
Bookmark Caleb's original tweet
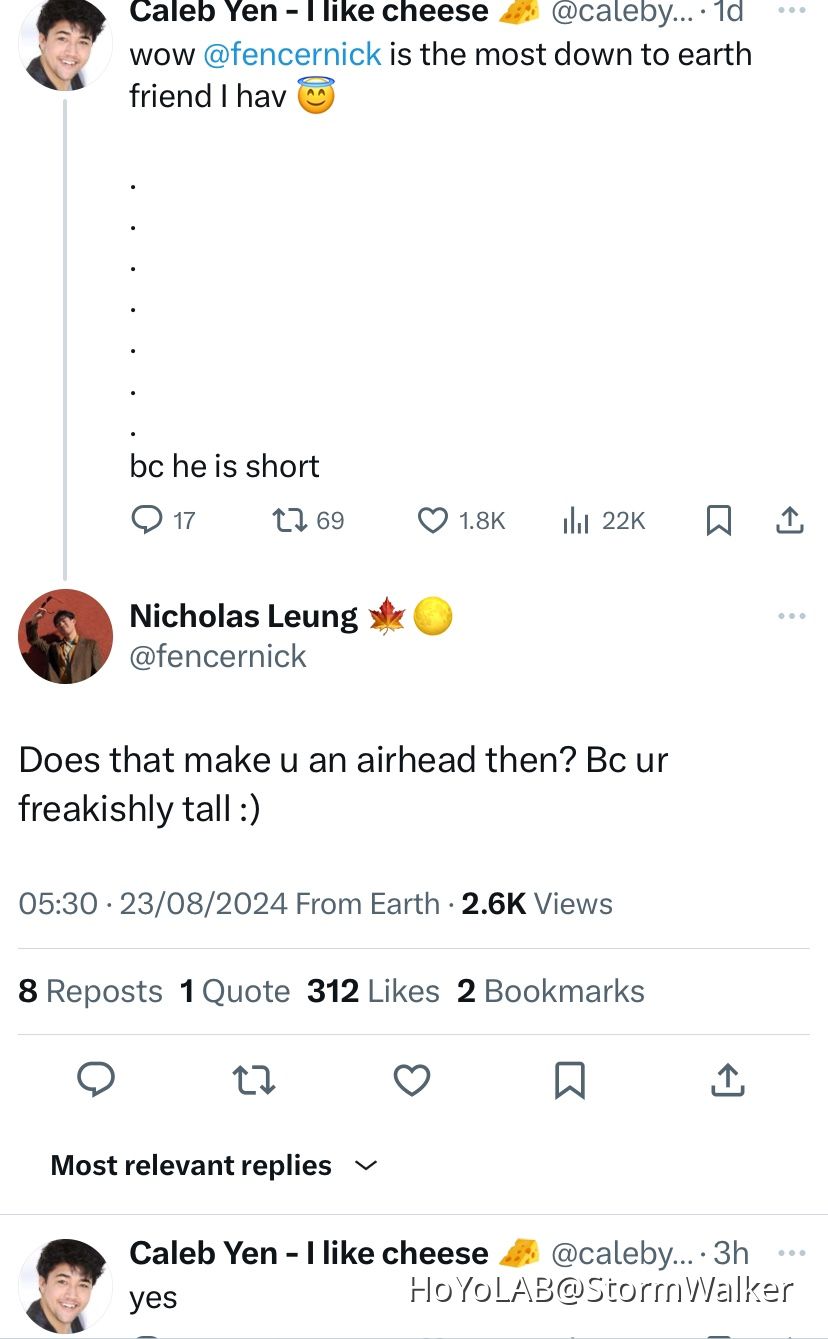[719, 520]
